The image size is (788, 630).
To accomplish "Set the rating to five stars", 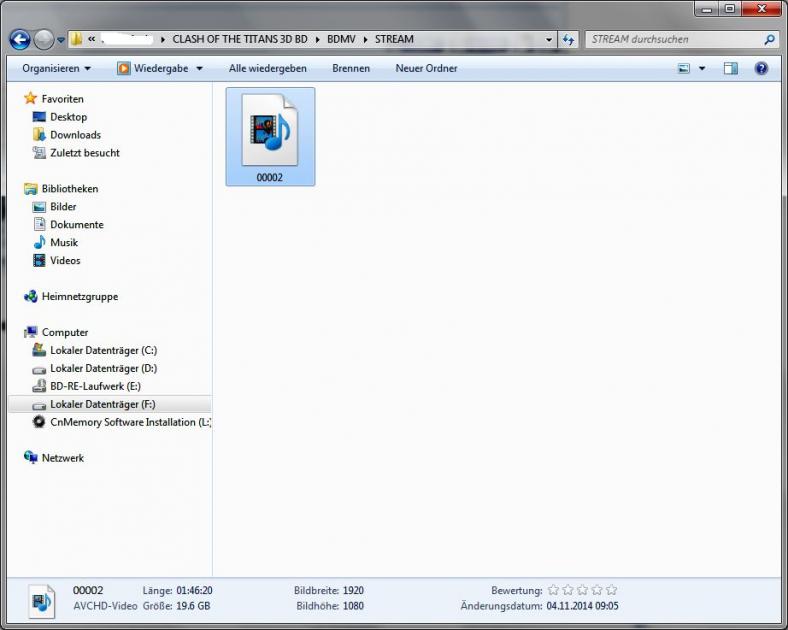I will 612,590.
